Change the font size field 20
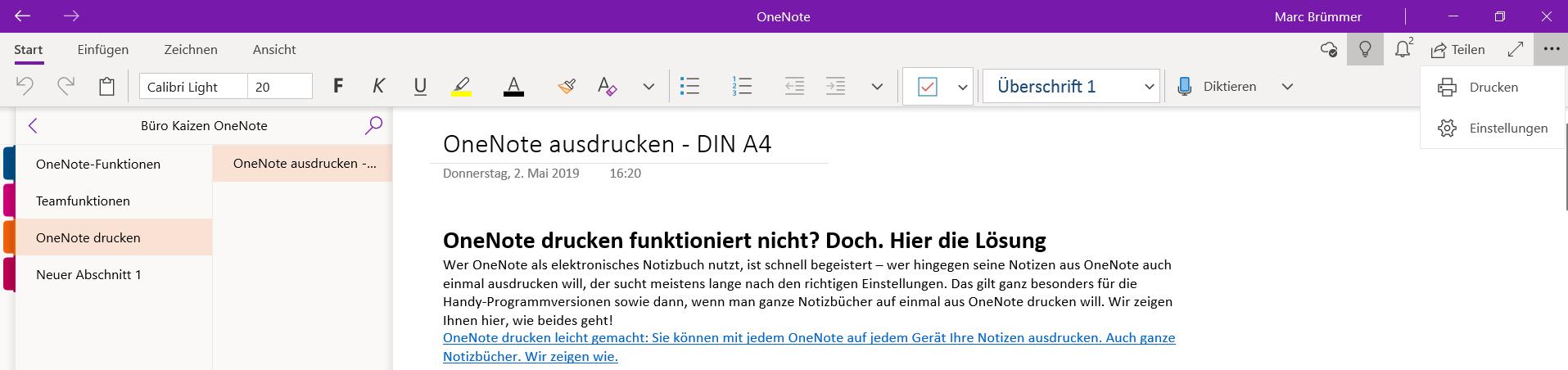This screenshot has width=1568, height=370. pos(279,87)
